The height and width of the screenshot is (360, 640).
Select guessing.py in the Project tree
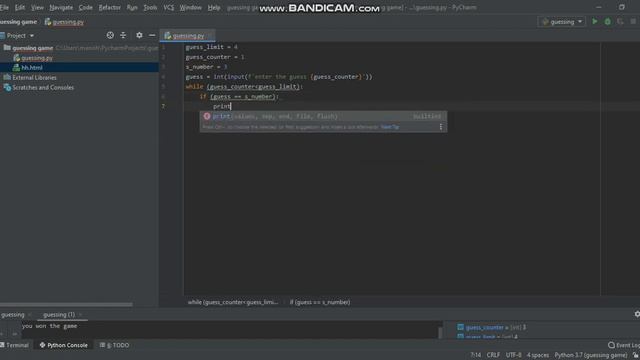(x=37, y=58)
